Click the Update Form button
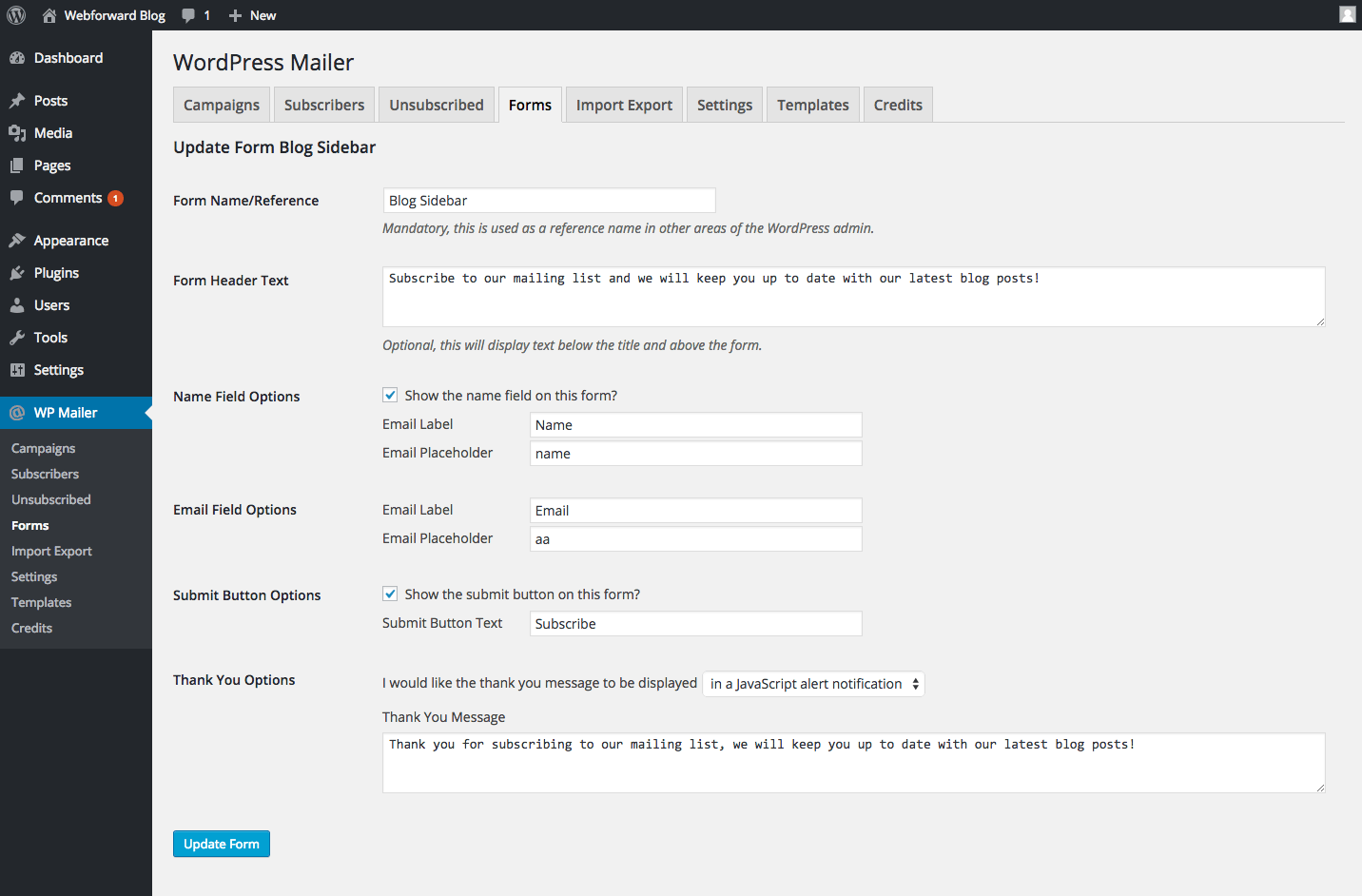This screenshot has height=896, width=1362. click(222, 844)
